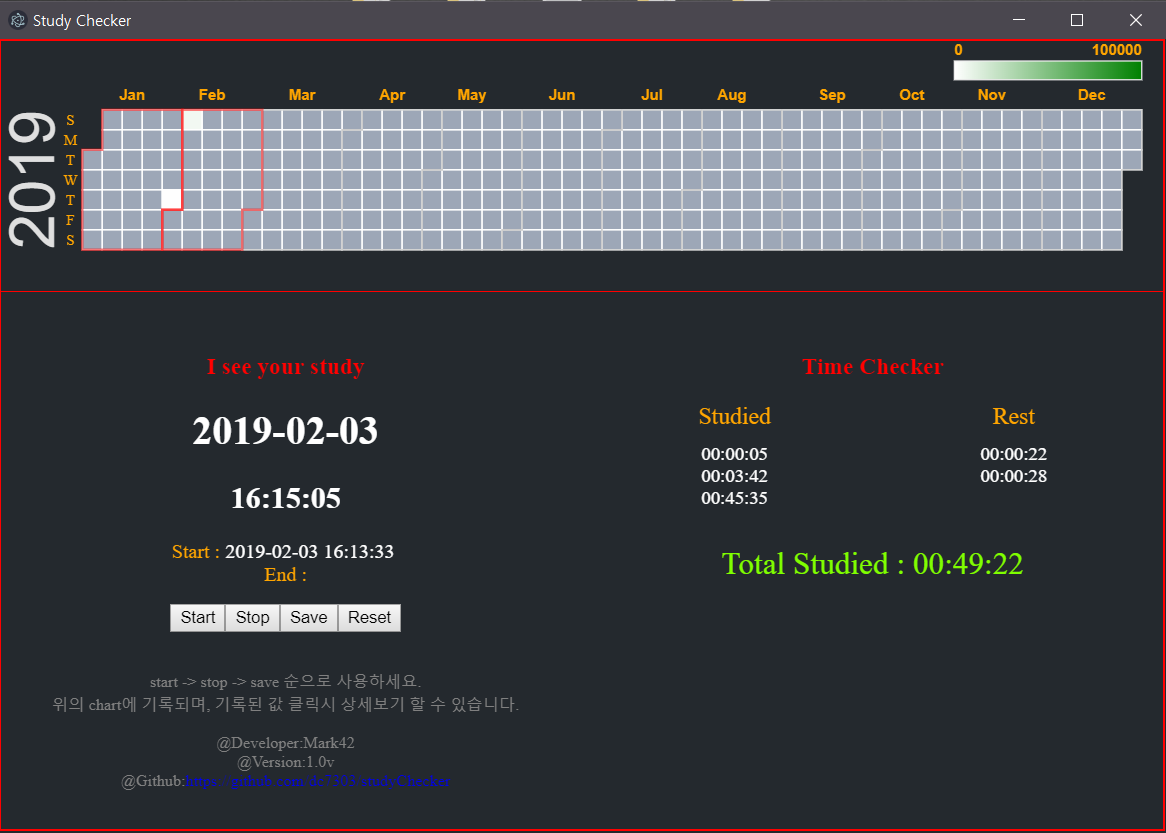The width and height of the screenshot is (1166, 833).
Task: Click the '@Developer:Mark42' text
Action: (286, 743)
